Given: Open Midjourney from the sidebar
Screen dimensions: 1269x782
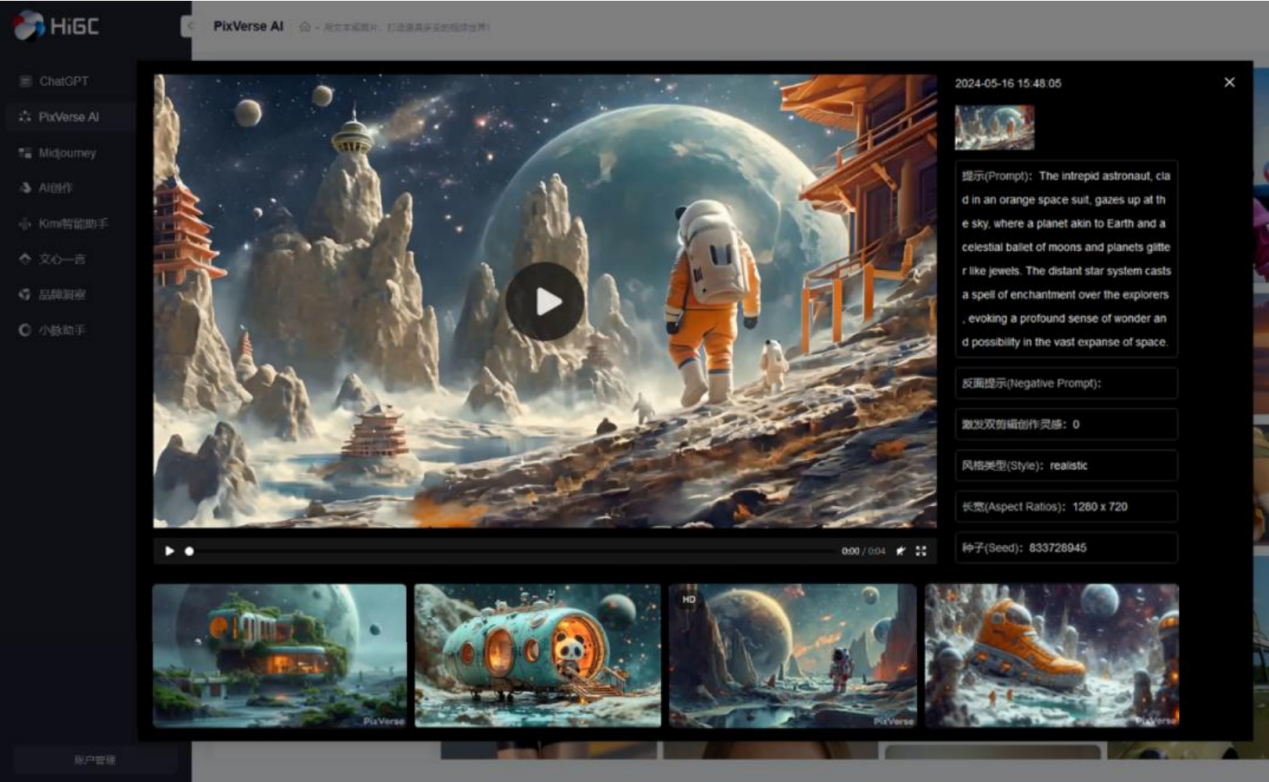Looking at the screenshot, I should point(67,153).
